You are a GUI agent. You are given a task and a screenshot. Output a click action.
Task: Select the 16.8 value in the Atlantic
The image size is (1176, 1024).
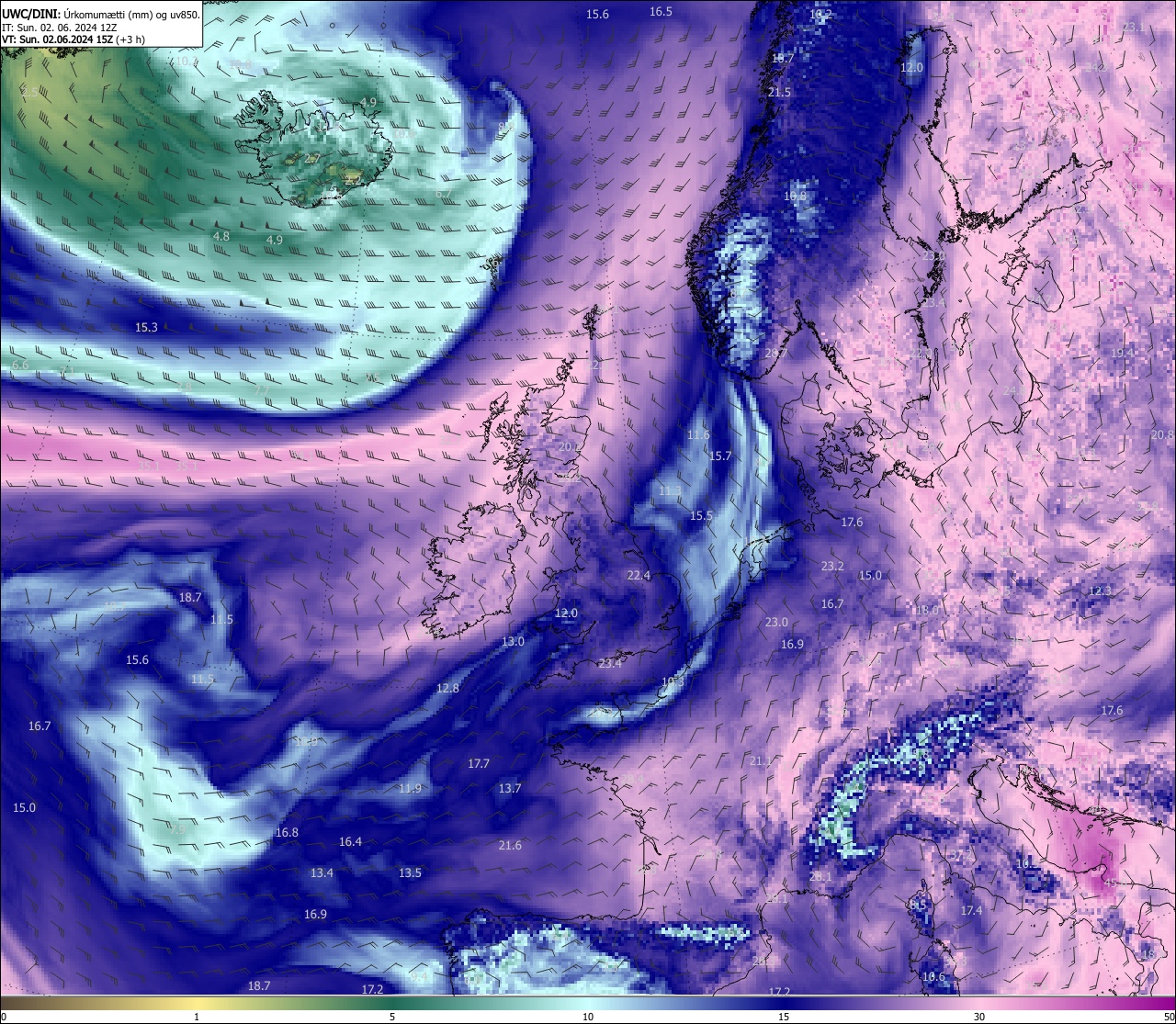287,833
